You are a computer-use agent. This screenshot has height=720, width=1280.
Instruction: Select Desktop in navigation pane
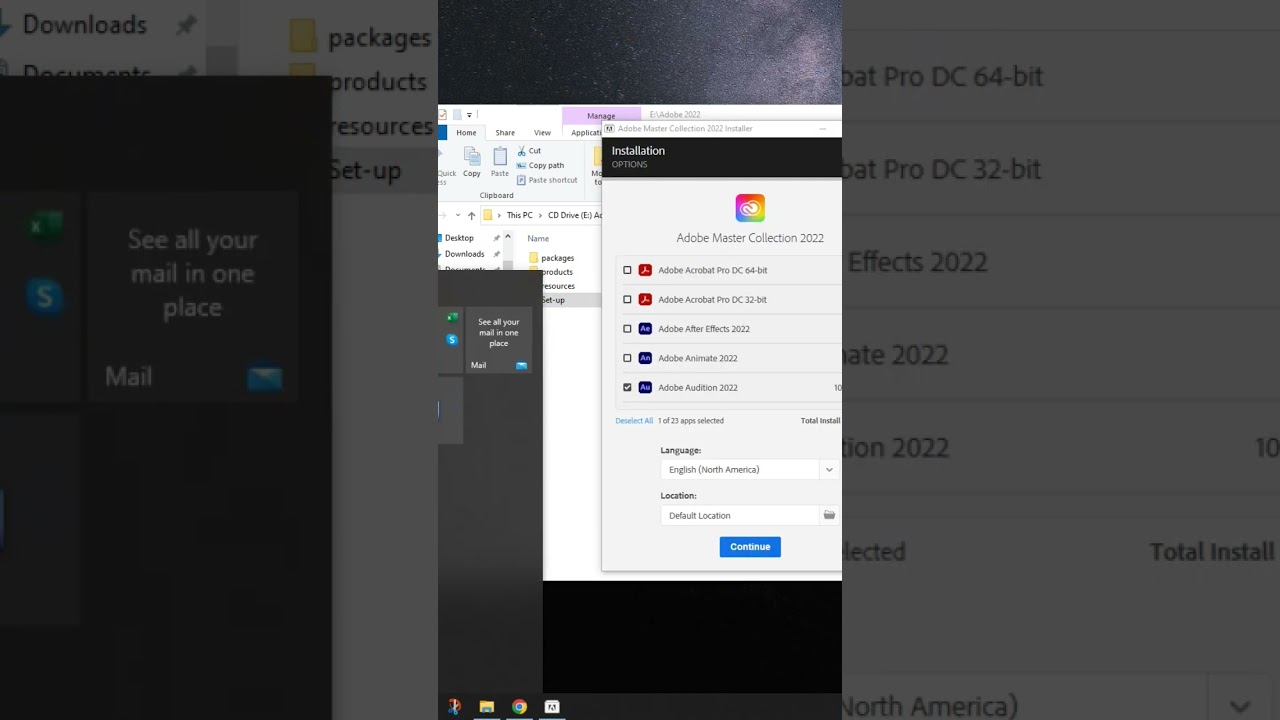(x=459, y=238)
